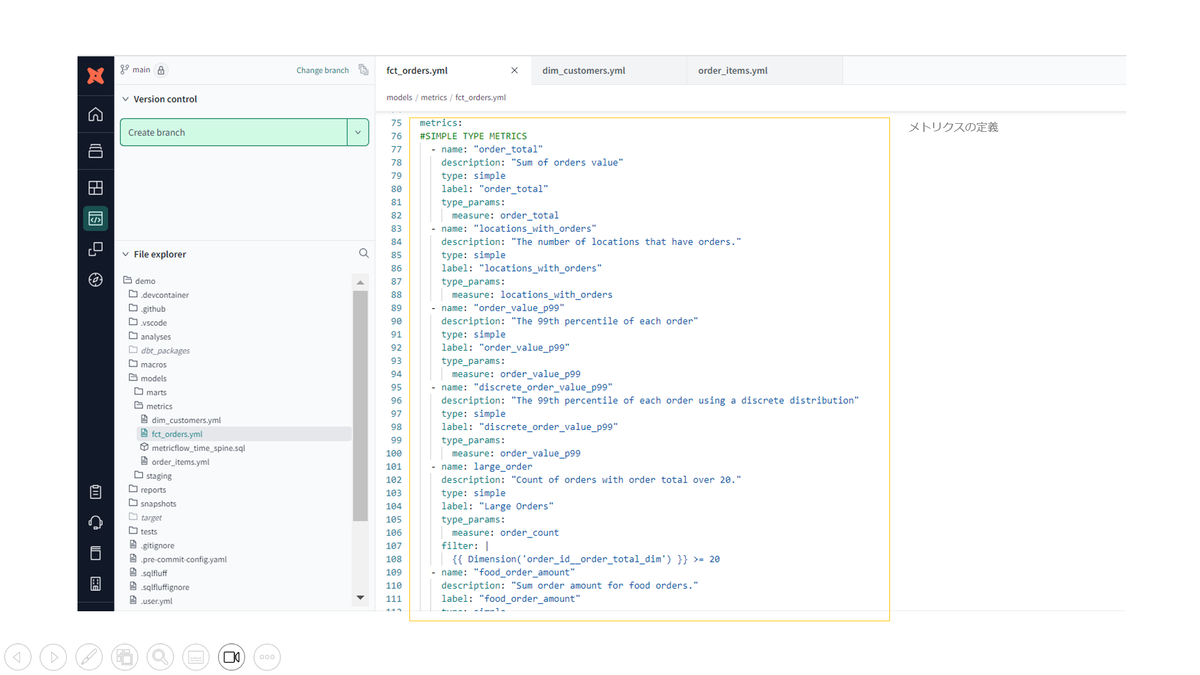Open the overlapping windows sidebar icon
This screenshot has width=1200, height=675.
95,249
